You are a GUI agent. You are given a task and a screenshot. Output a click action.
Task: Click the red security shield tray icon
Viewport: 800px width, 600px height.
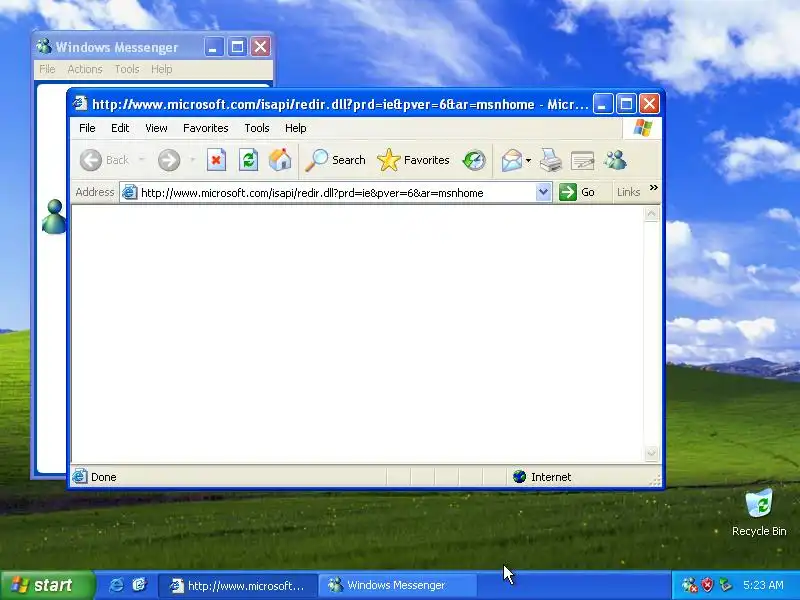click(707, 585)
